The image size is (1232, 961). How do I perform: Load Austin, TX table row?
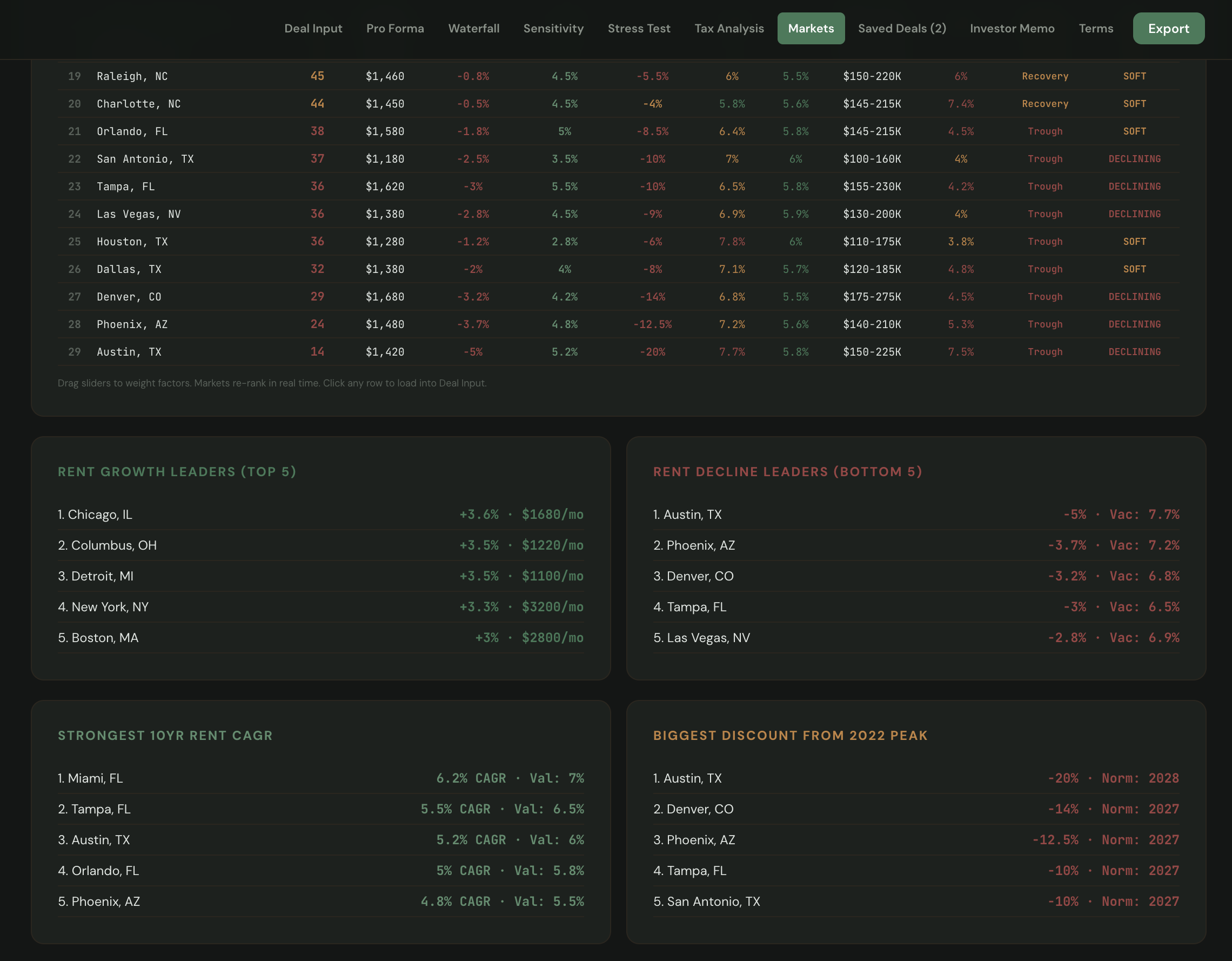pos(618,352)
